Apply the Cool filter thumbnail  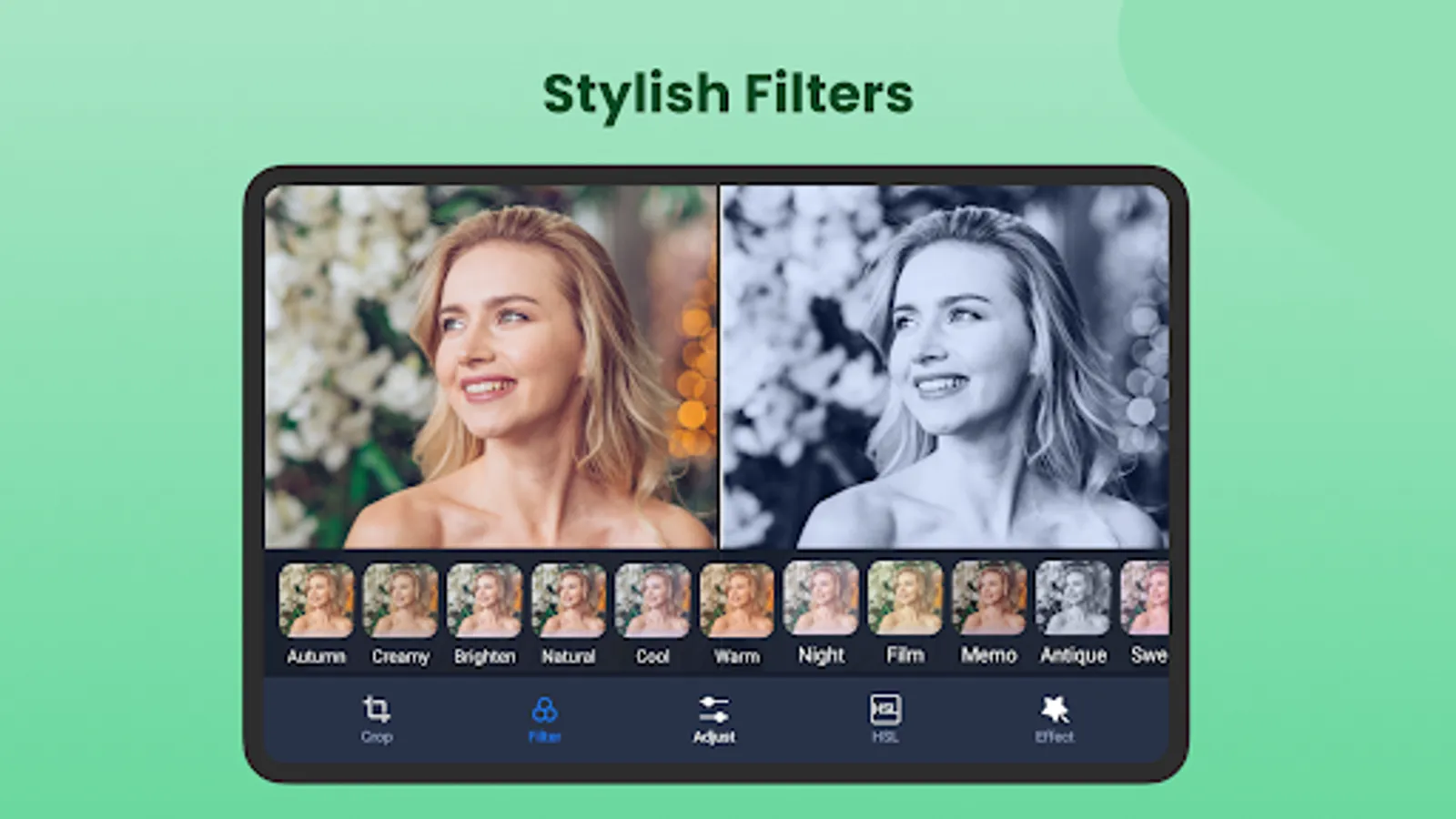(652, 600)
